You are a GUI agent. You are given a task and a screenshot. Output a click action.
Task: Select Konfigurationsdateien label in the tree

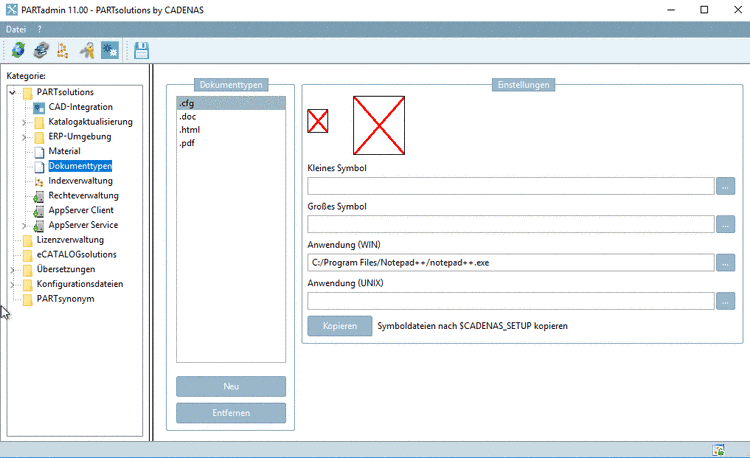pyautogui.click(x=80, y=284)
